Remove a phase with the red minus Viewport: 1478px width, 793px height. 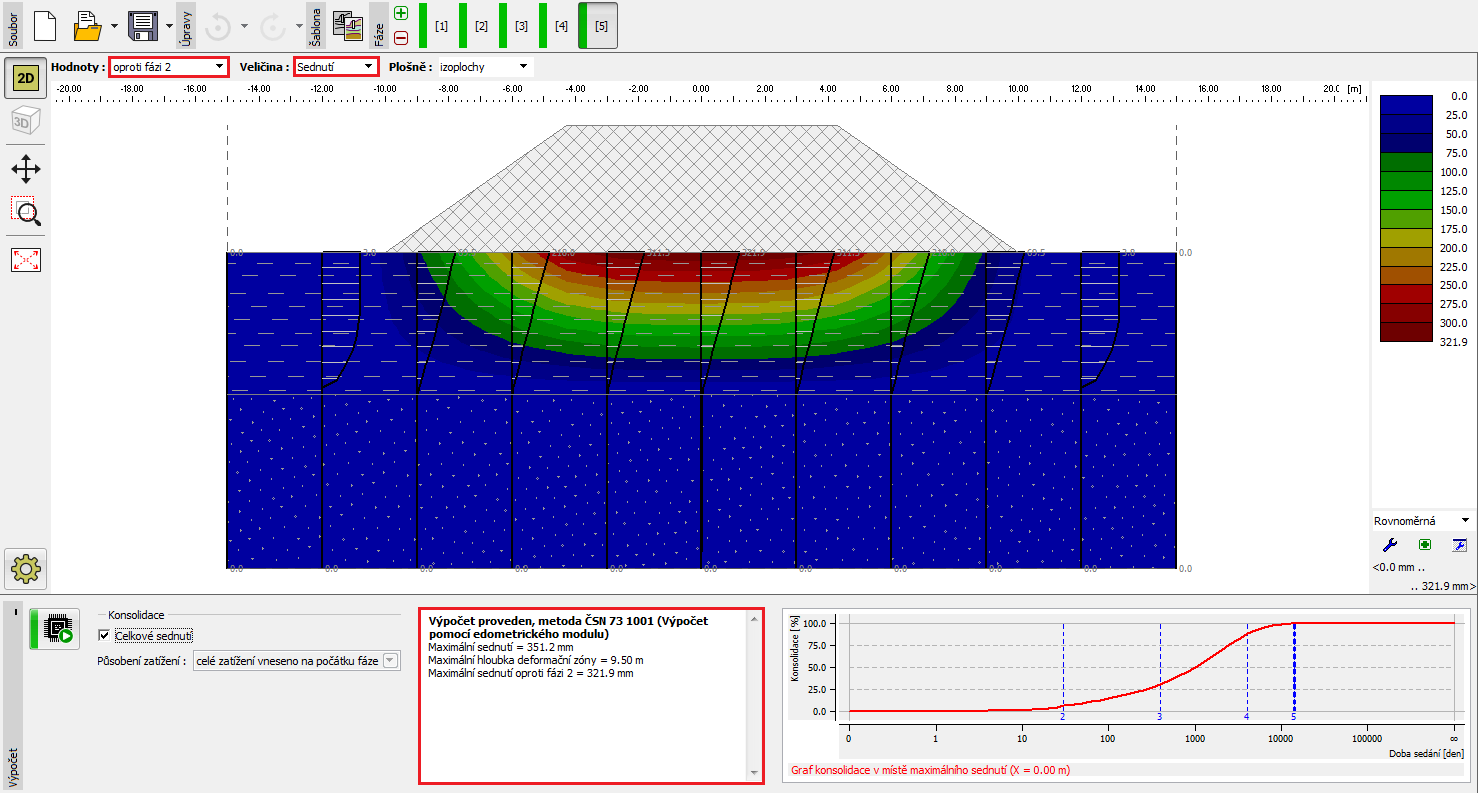(401, 38)
